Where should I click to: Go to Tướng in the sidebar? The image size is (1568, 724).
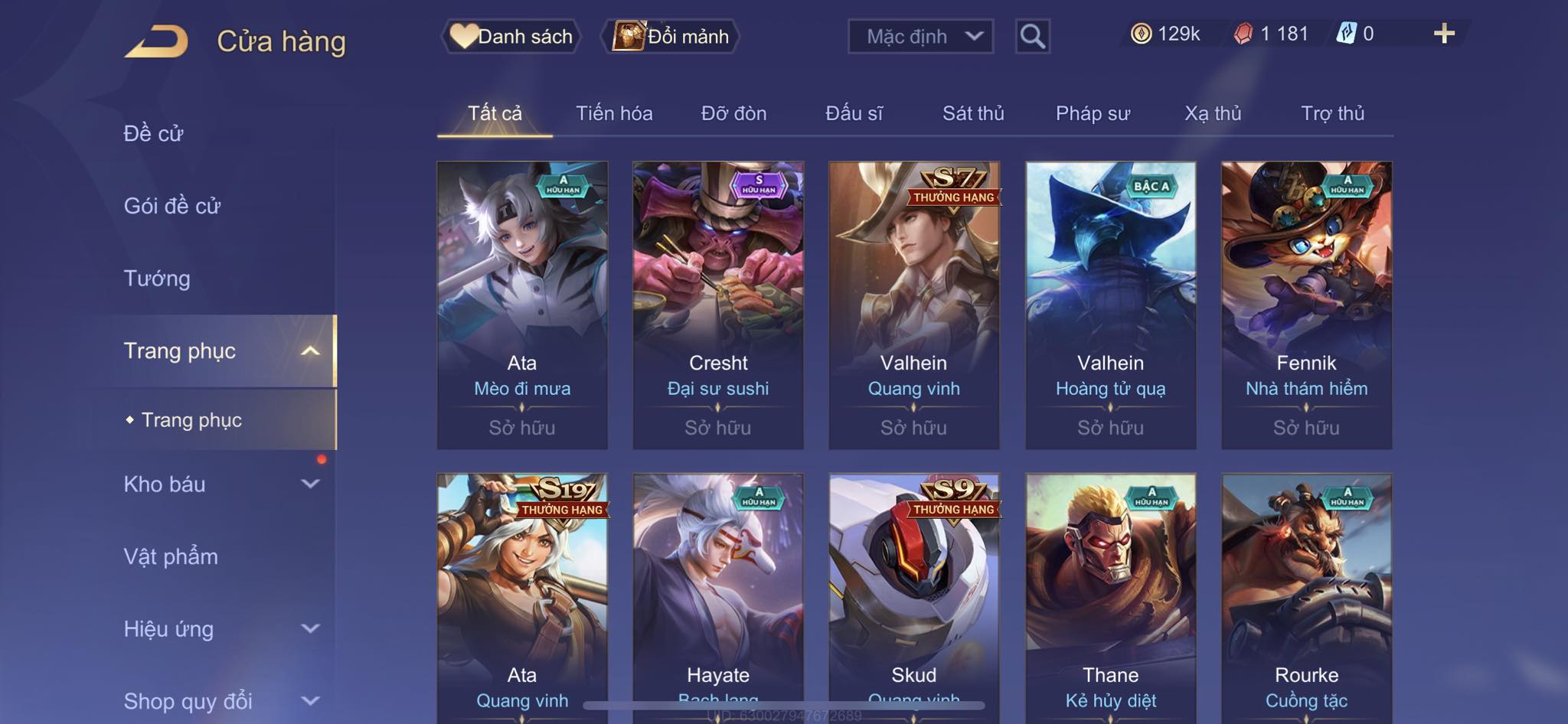click(x=157, y=279)
